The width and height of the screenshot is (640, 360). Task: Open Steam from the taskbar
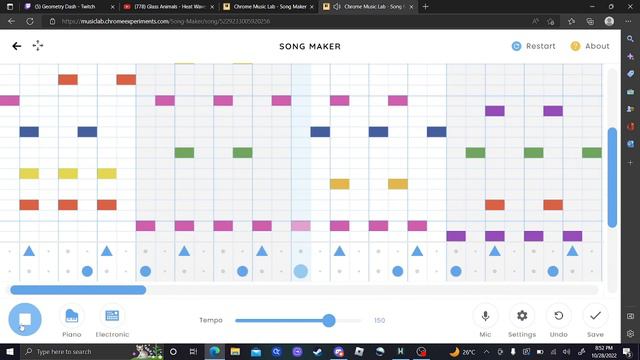pyautogui.click(x=318, y=351)
